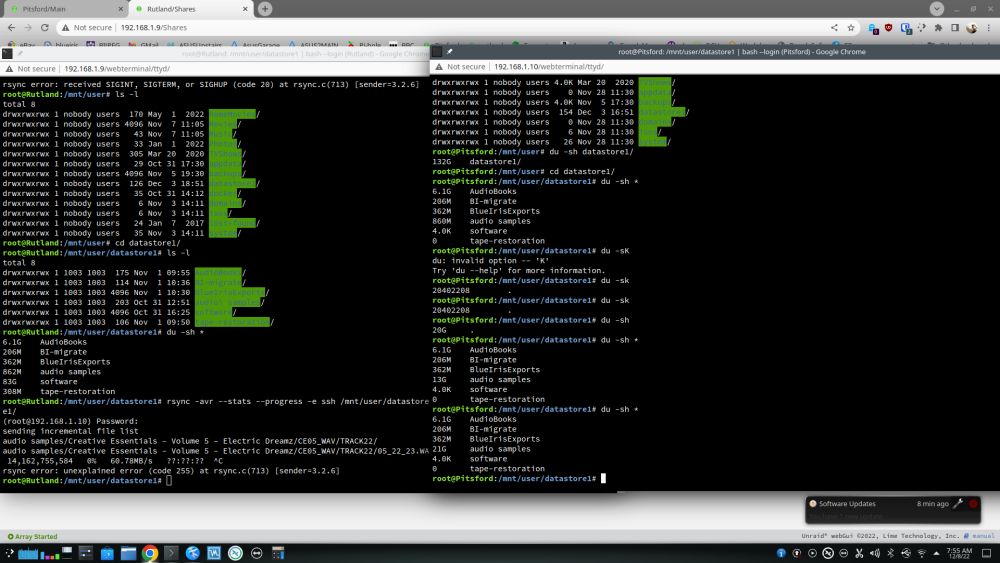Click the Rutland terminal prompt cursor
This screenshot has height=563, width=1000.
point(169,480)
